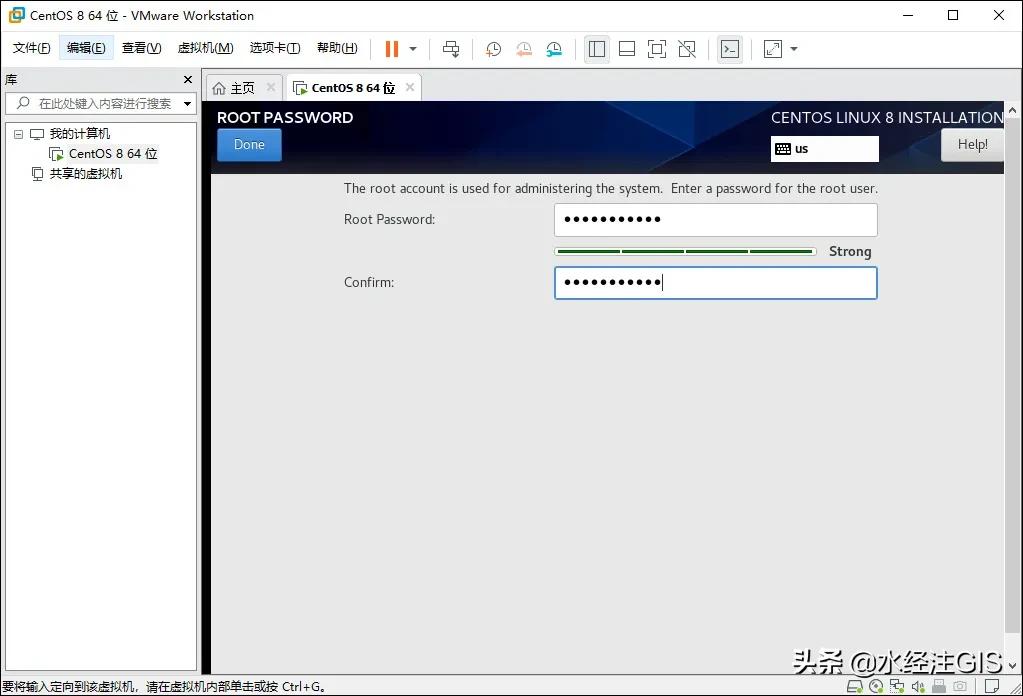
Task: Click the network adapter status icon
Action: (x=897, y=687)
